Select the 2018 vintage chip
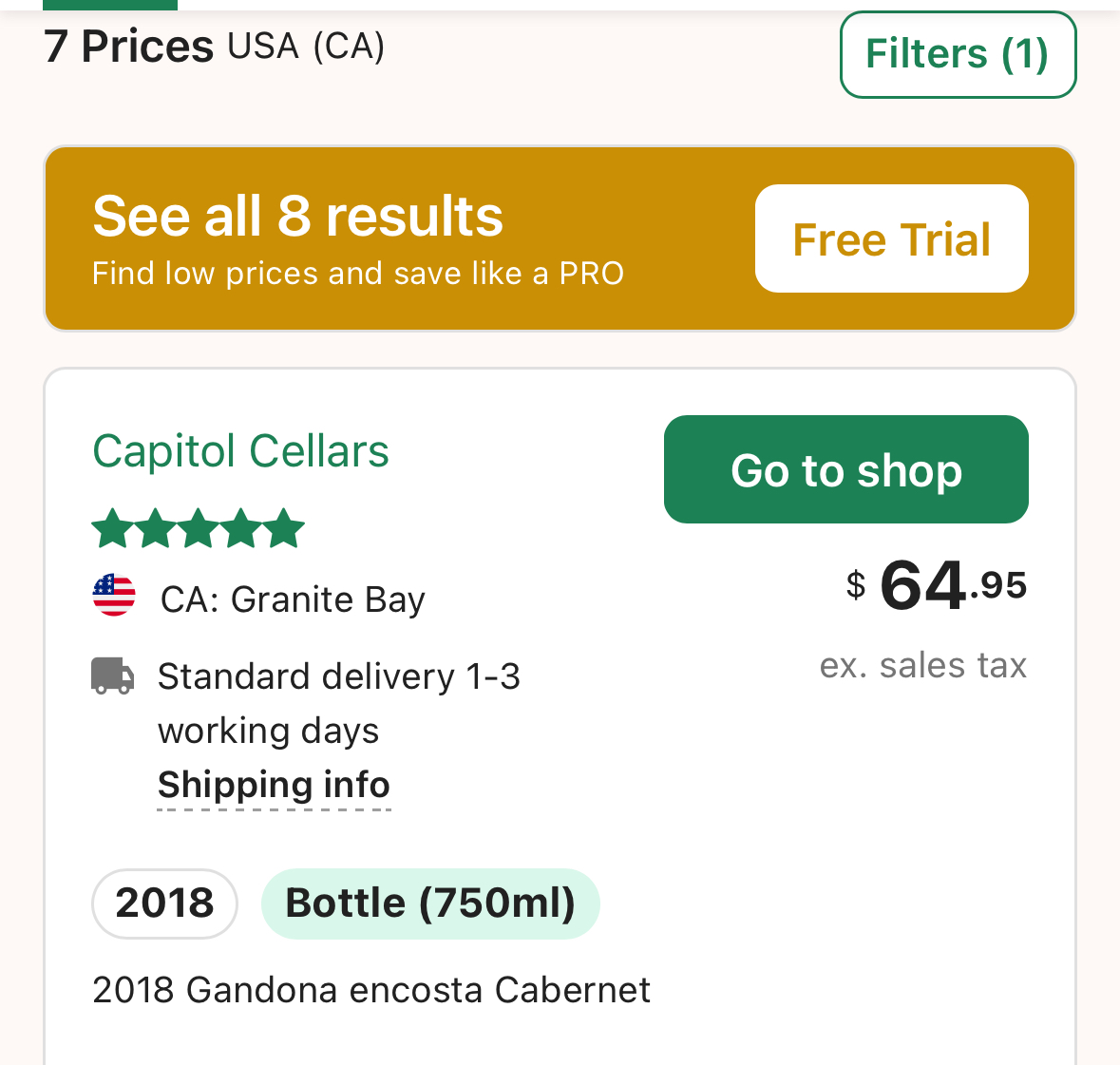 coord(164,903)
